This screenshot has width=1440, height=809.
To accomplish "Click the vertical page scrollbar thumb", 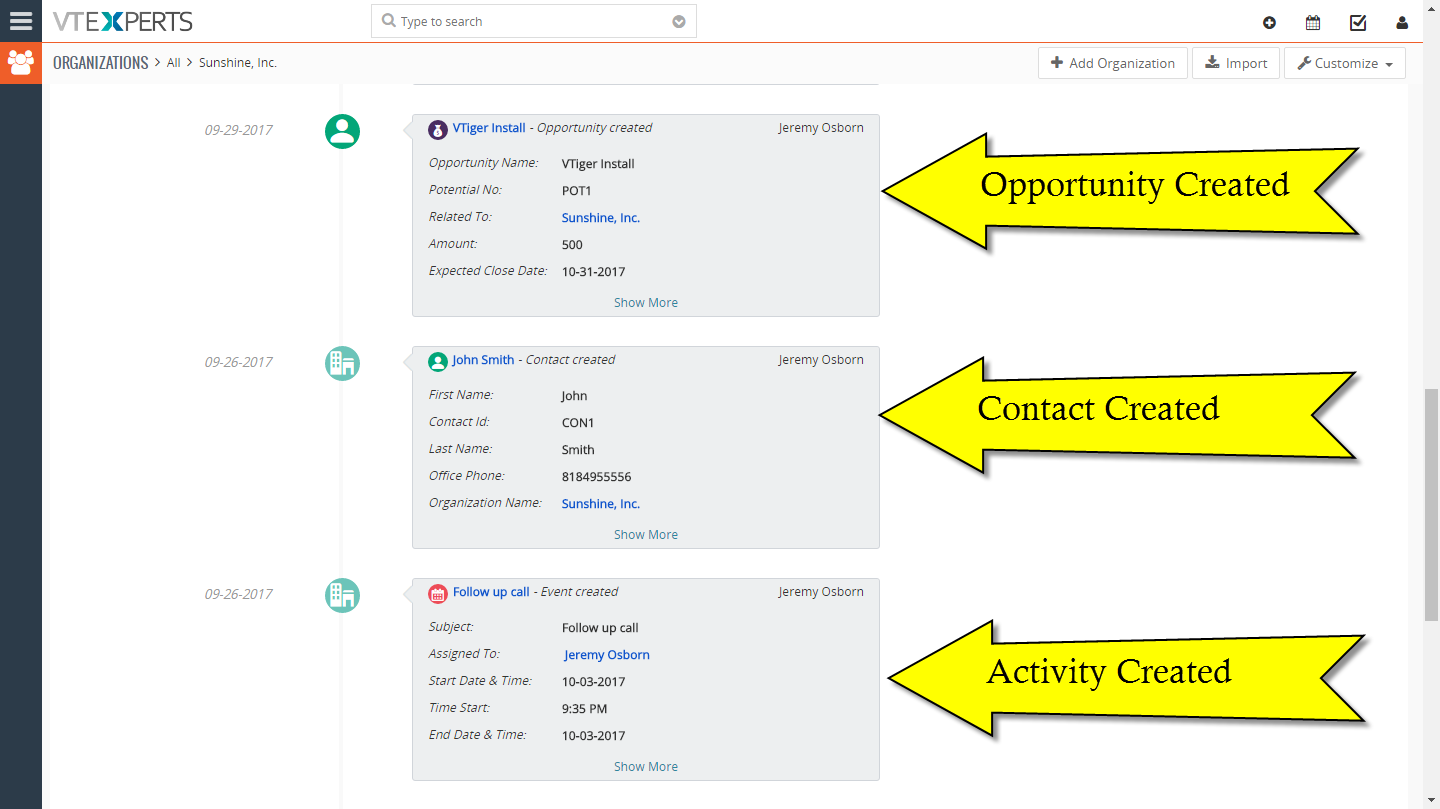I will pyautogui.click(x=1431, y=505).
